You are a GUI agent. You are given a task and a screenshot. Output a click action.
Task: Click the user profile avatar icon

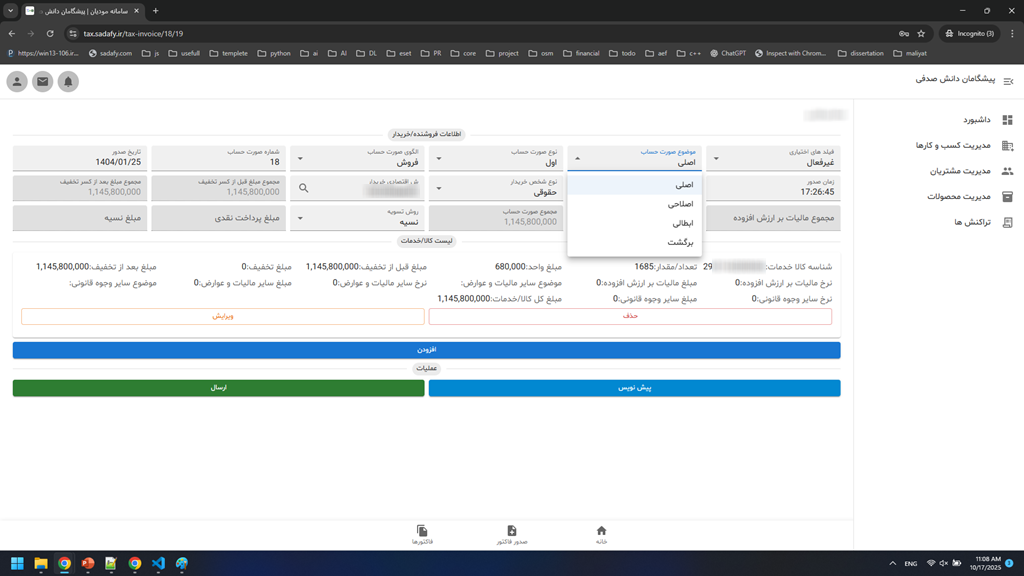[17, 82]
